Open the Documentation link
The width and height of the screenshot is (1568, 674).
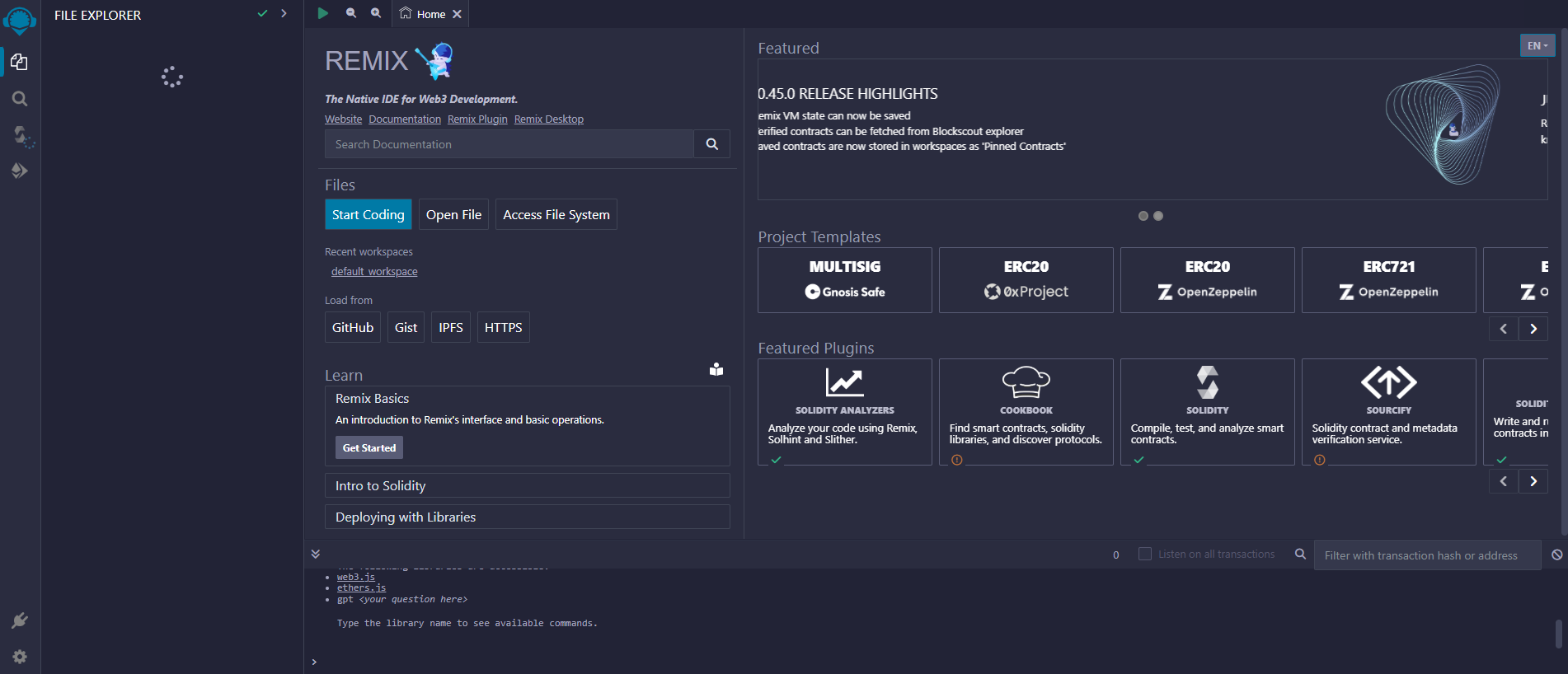pos(405,119)
